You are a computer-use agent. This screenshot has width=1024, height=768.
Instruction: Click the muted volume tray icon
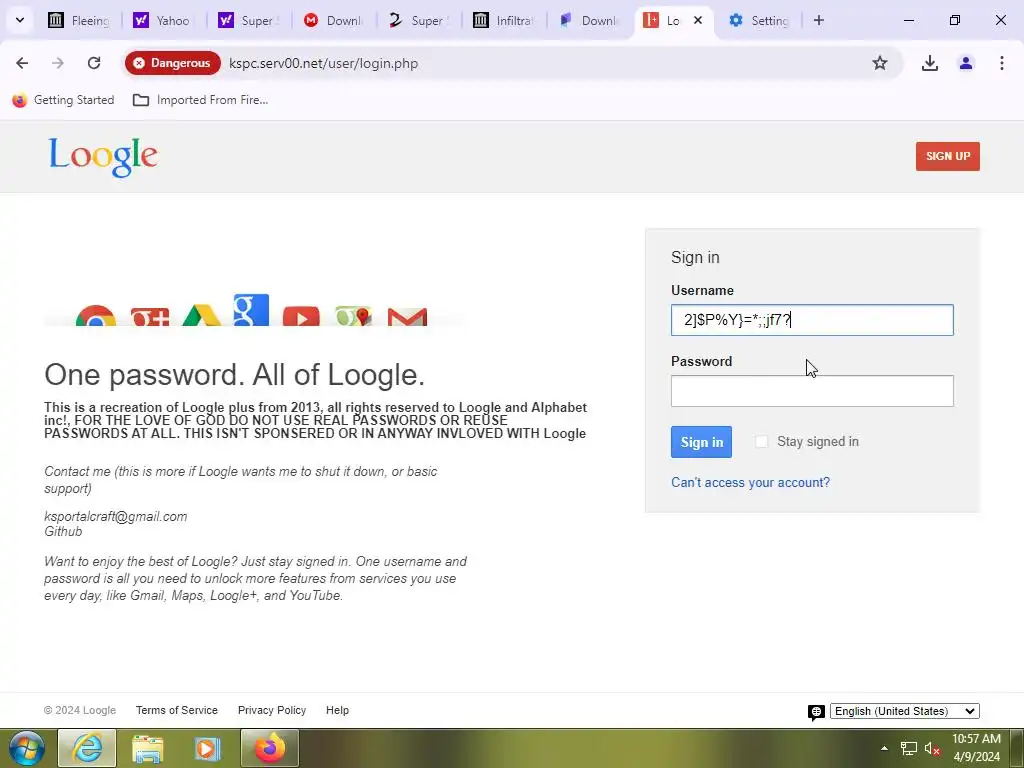point(932,748)
